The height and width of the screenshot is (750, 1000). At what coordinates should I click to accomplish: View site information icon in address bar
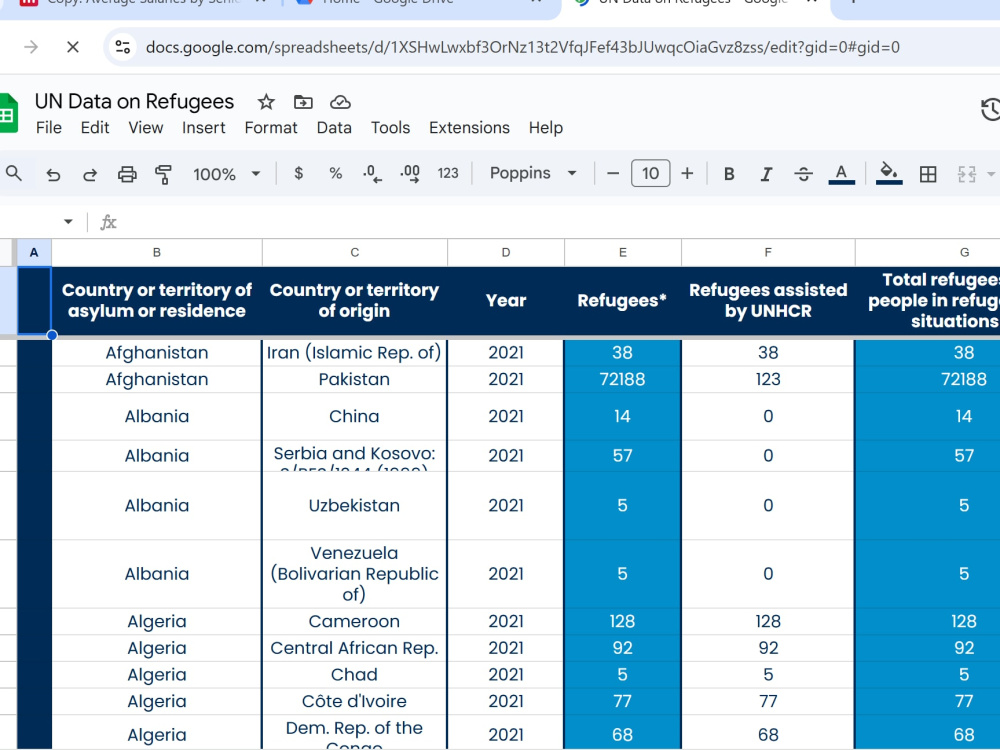click(x=122, y=47)
